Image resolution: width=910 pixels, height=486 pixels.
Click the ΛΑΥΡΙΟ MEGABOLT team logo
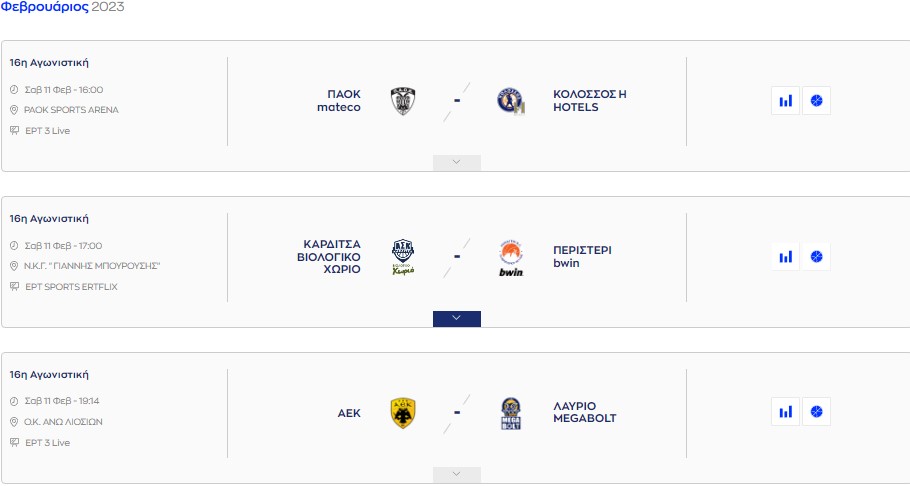coord(511,412)
